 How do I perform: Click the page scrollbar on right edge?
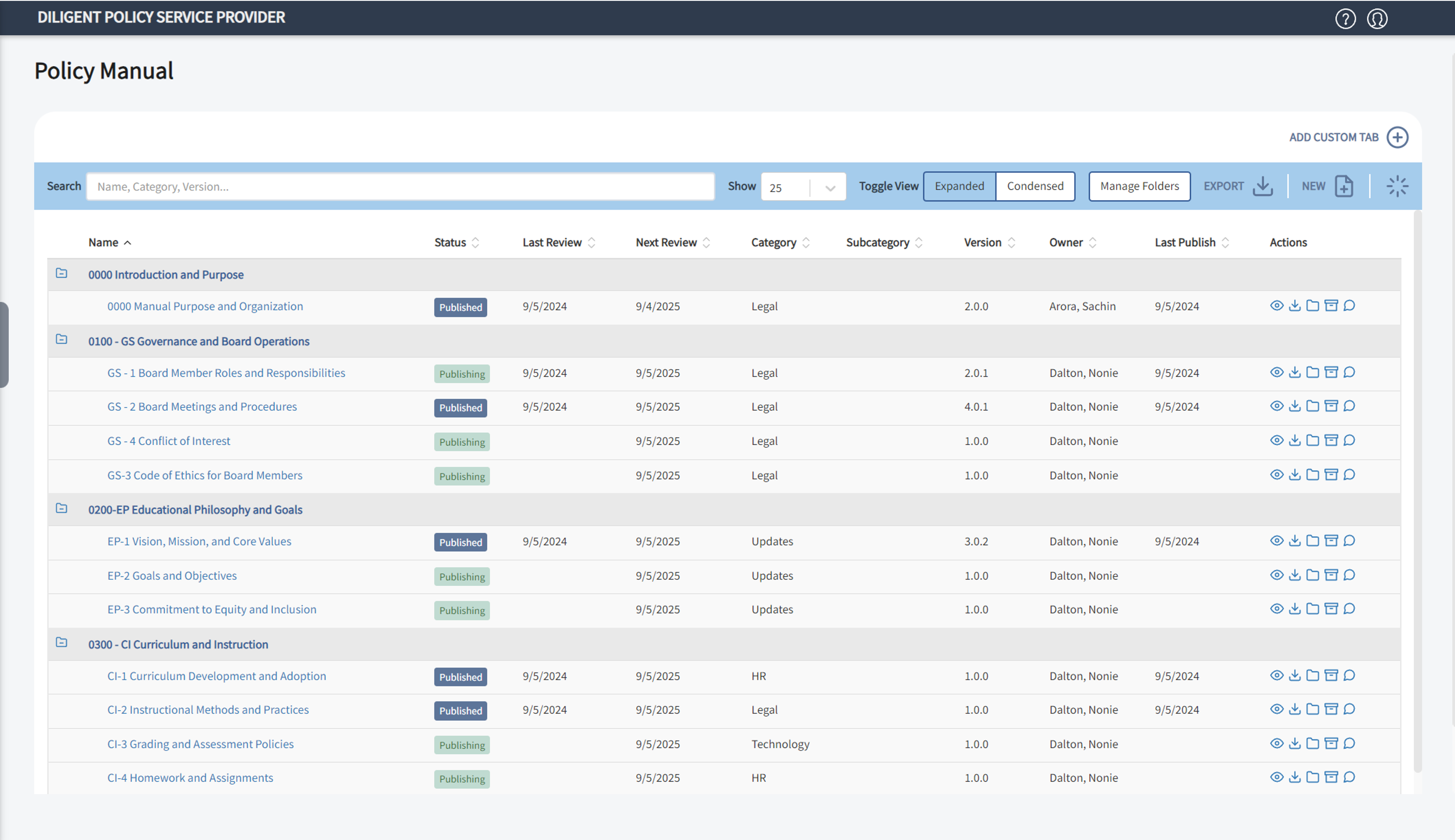coord(1453,389)
